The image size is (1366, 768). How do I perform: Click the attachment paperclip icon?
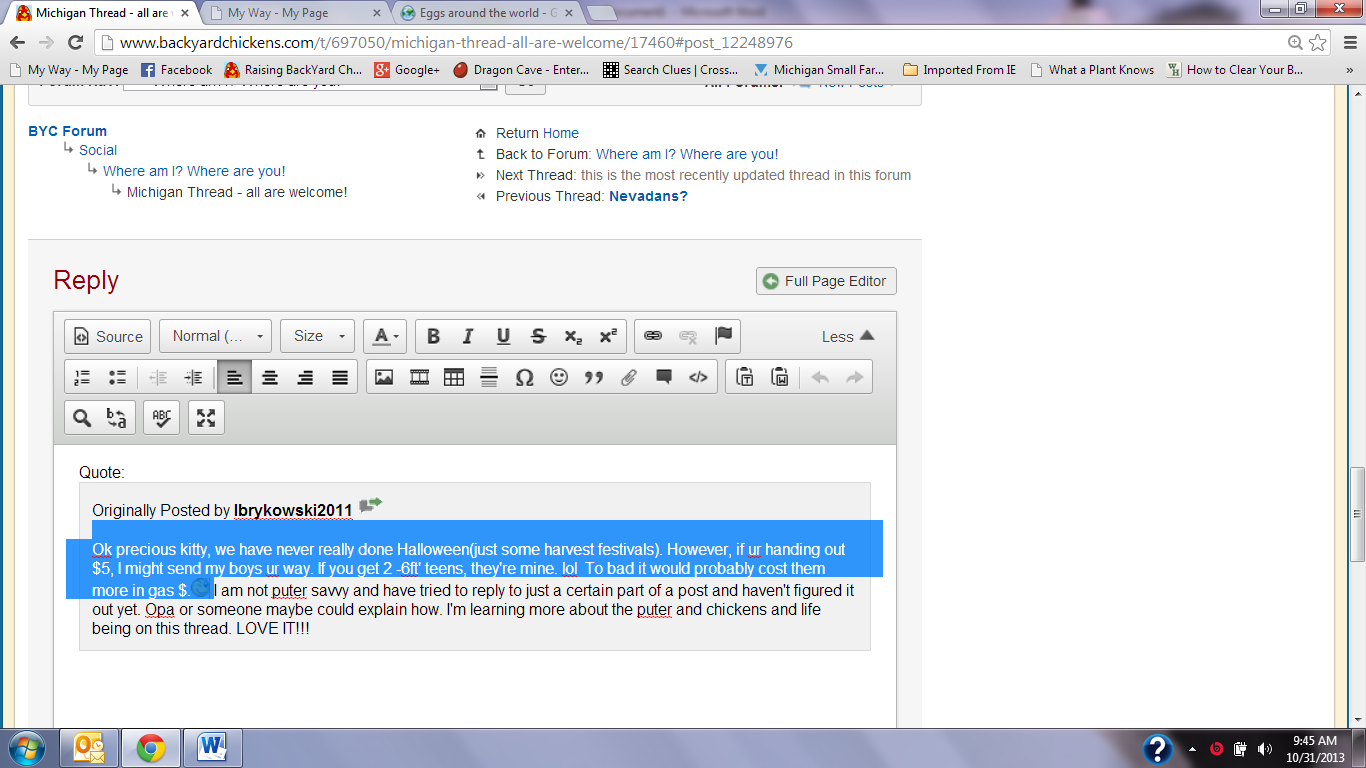point(629,377)
